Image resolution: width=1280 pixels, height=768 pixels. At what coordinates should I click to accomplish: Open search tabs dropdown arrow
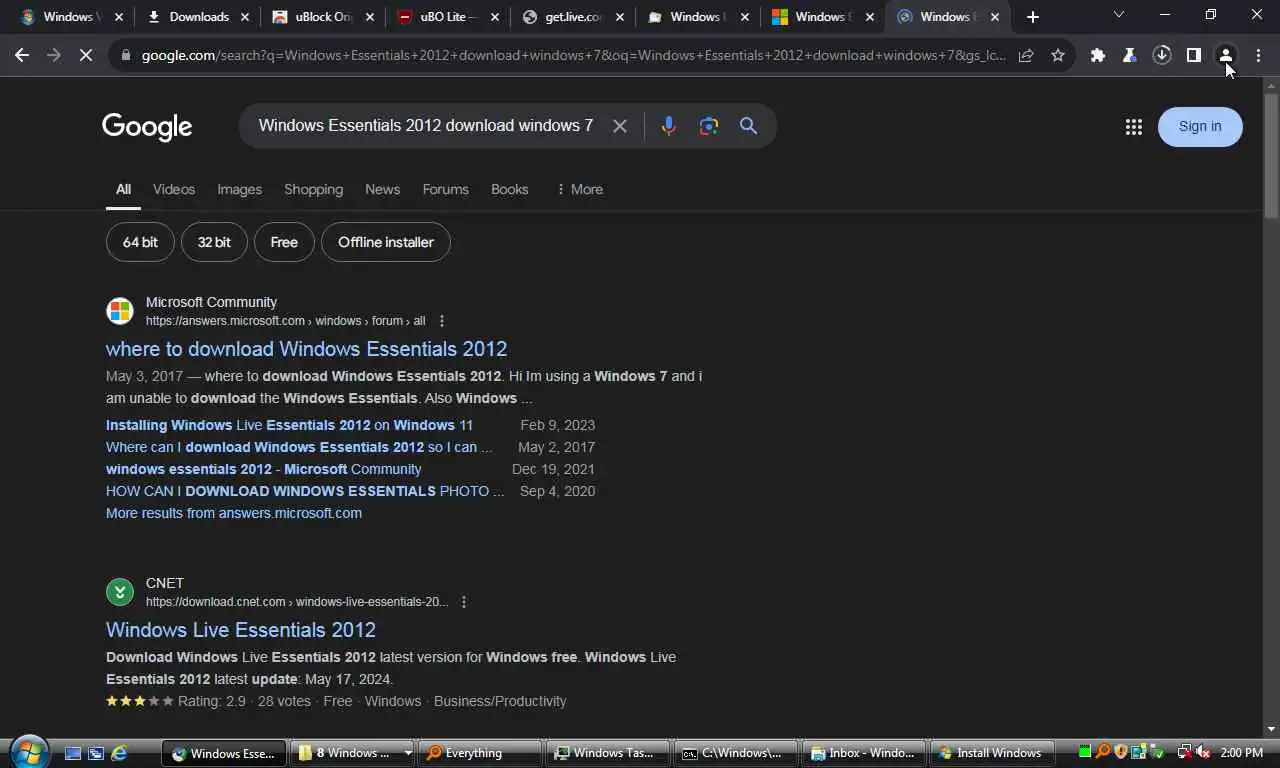1118,16
